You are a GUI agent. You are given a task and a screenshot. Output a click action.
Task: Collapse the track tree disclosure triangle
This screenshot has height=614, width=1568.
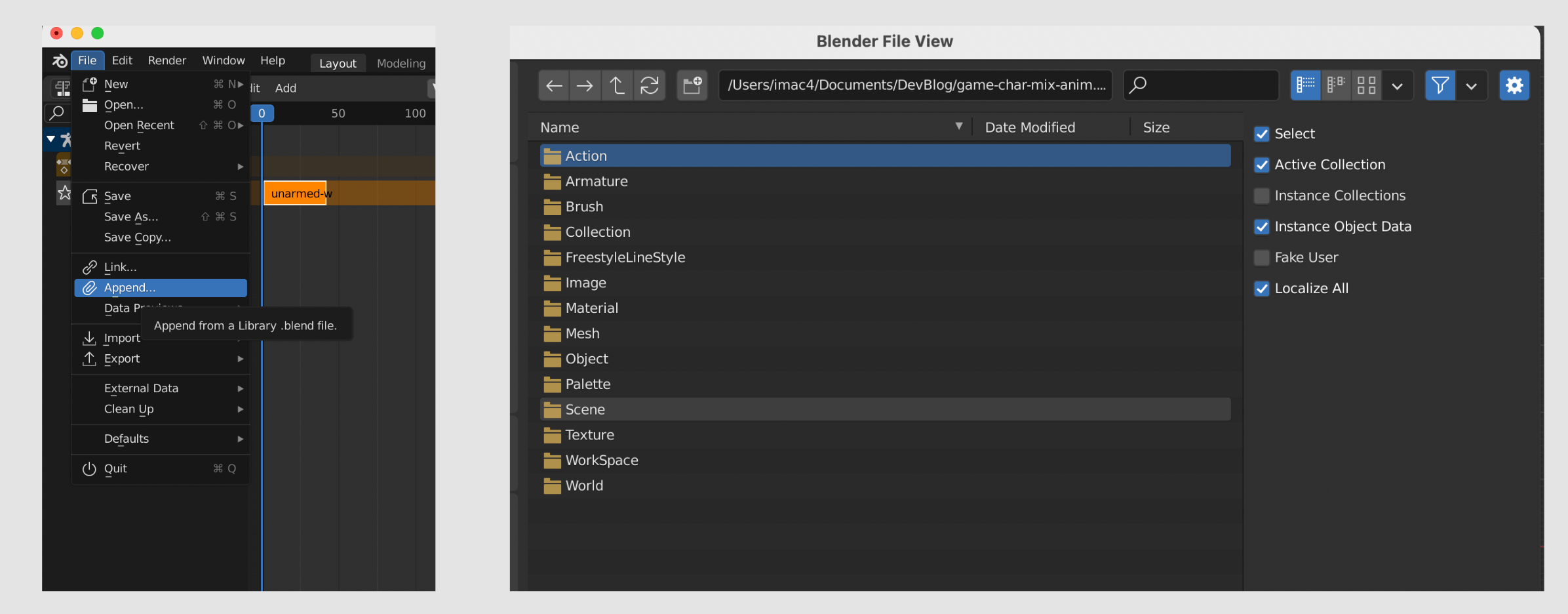pos(50,139)
